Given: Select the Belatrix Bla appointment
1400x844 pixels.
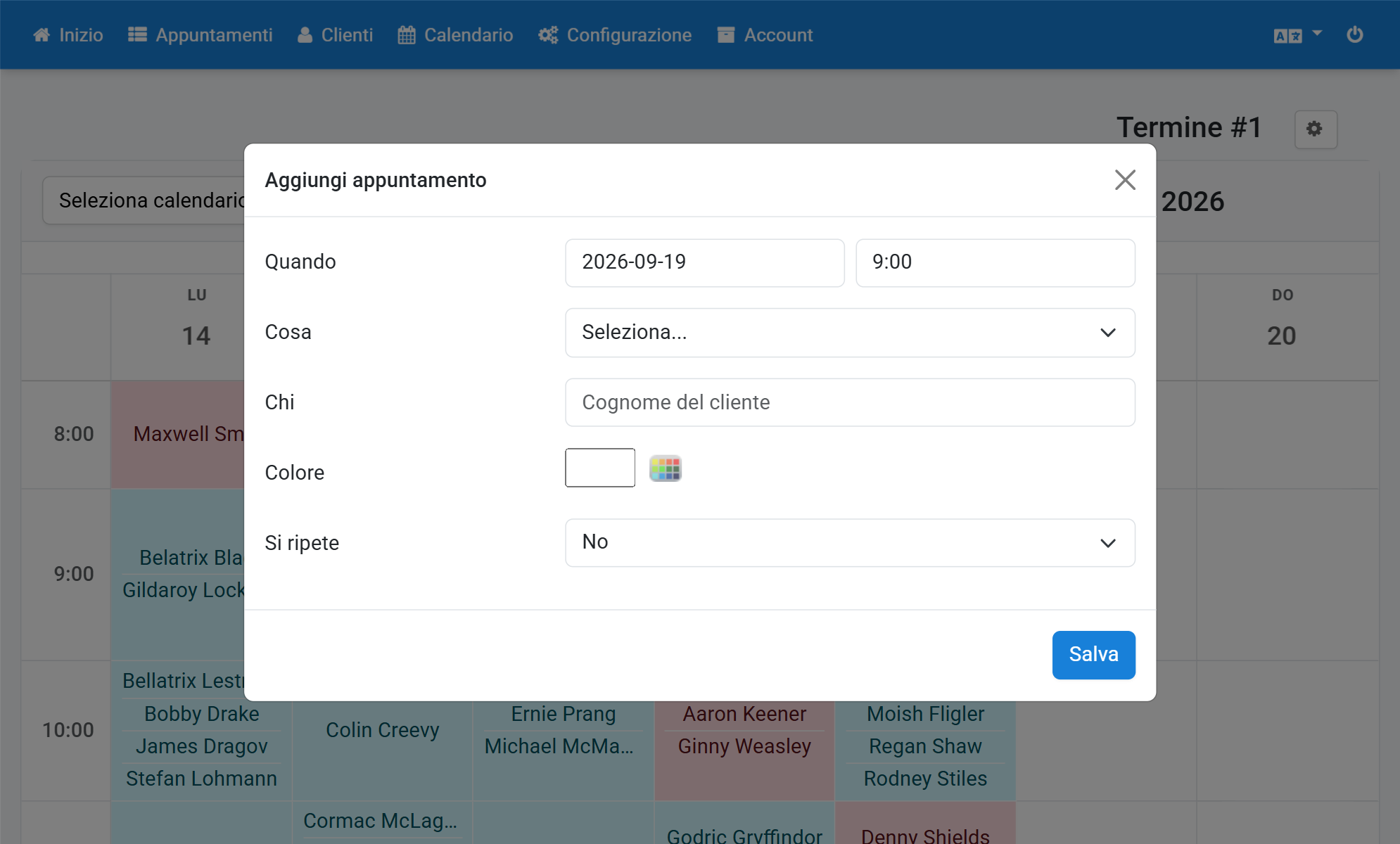Looking at the screenshot, I should 191,558.
